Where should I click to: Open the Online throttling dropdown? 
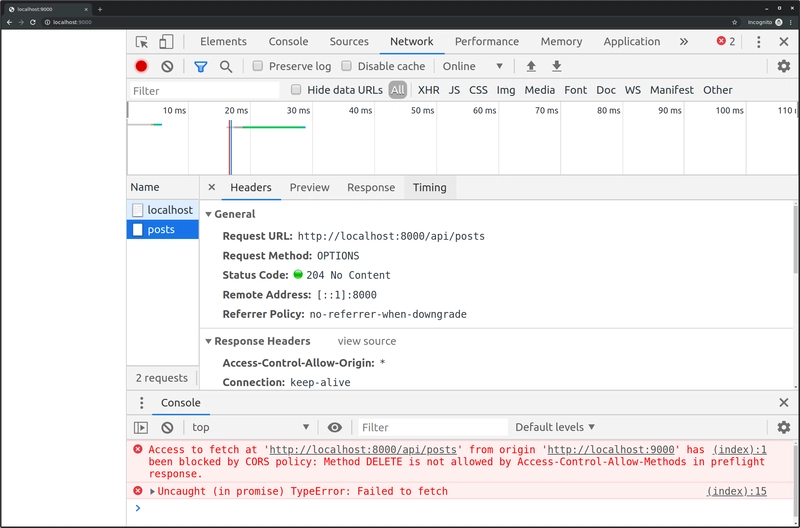coord(472,66)
